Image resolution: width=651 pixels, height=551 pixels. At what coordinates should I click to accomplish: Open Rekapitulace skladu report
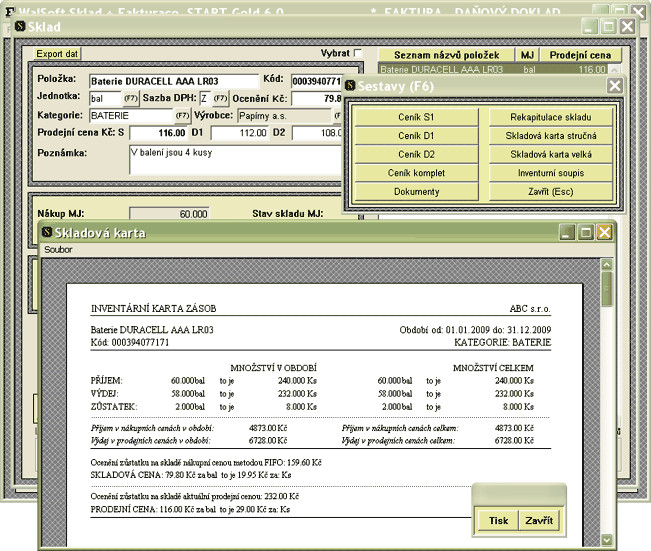pyautogui.click(x=551, y=117)
